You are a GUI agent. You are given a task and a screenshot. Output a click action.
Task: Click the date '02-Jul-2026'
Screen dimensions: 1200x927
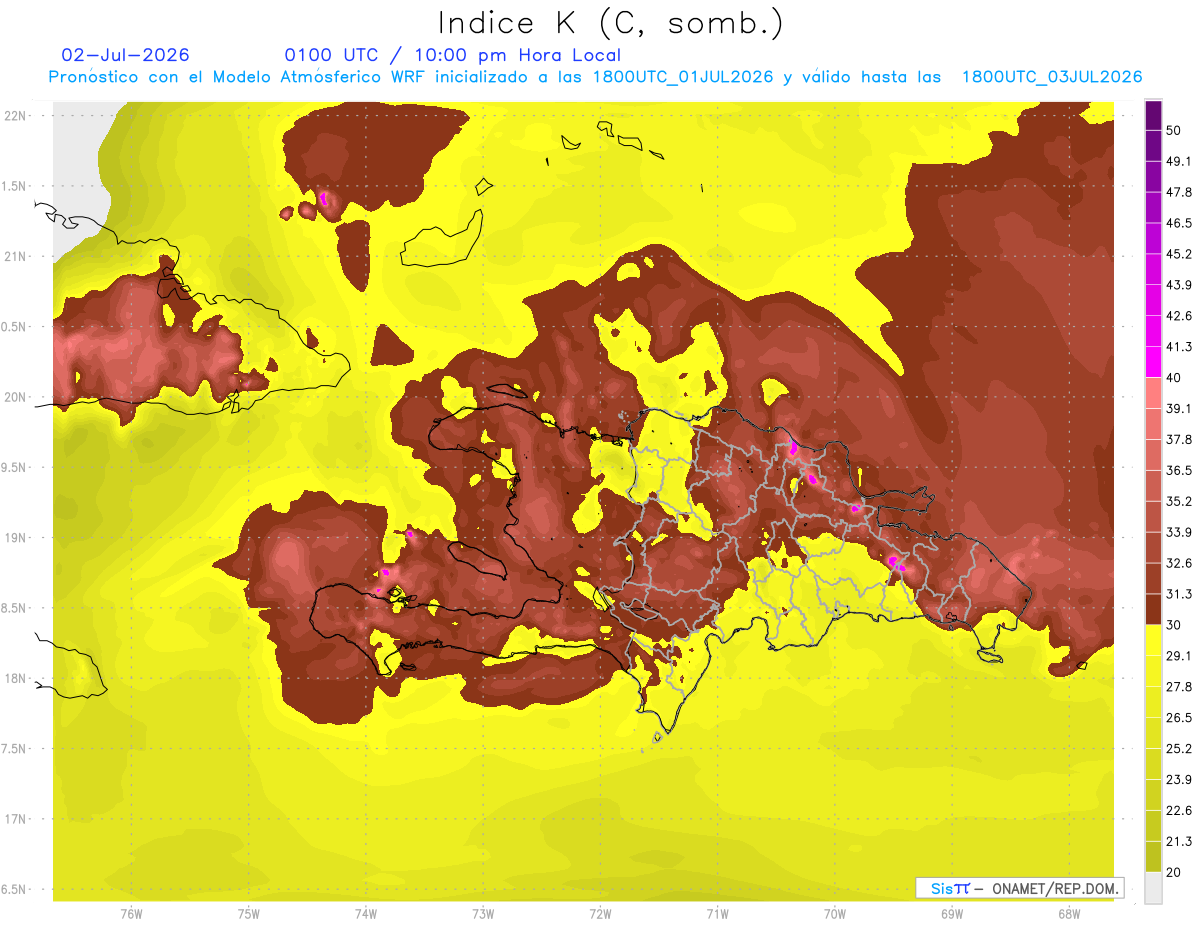[x=125, y=55]
